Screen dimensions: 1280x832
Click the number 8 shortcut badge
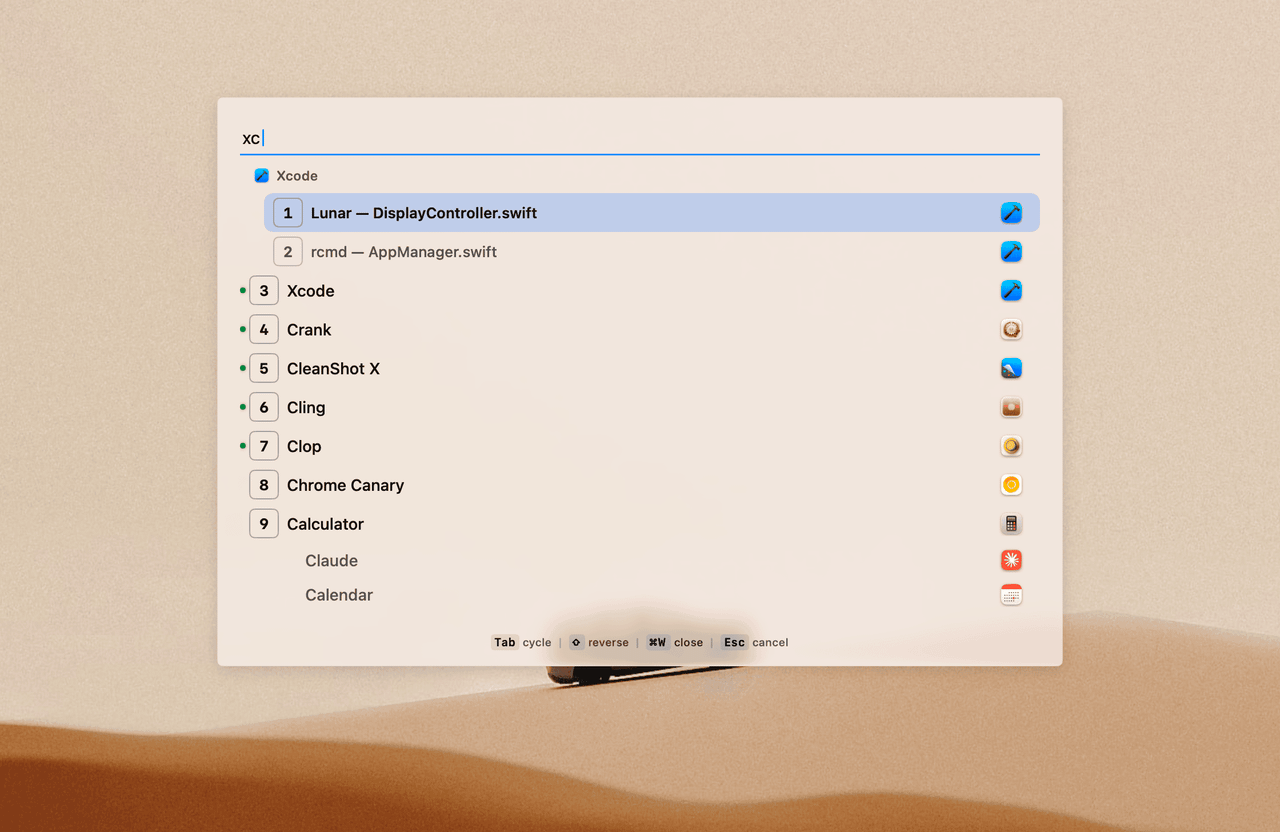264,485
